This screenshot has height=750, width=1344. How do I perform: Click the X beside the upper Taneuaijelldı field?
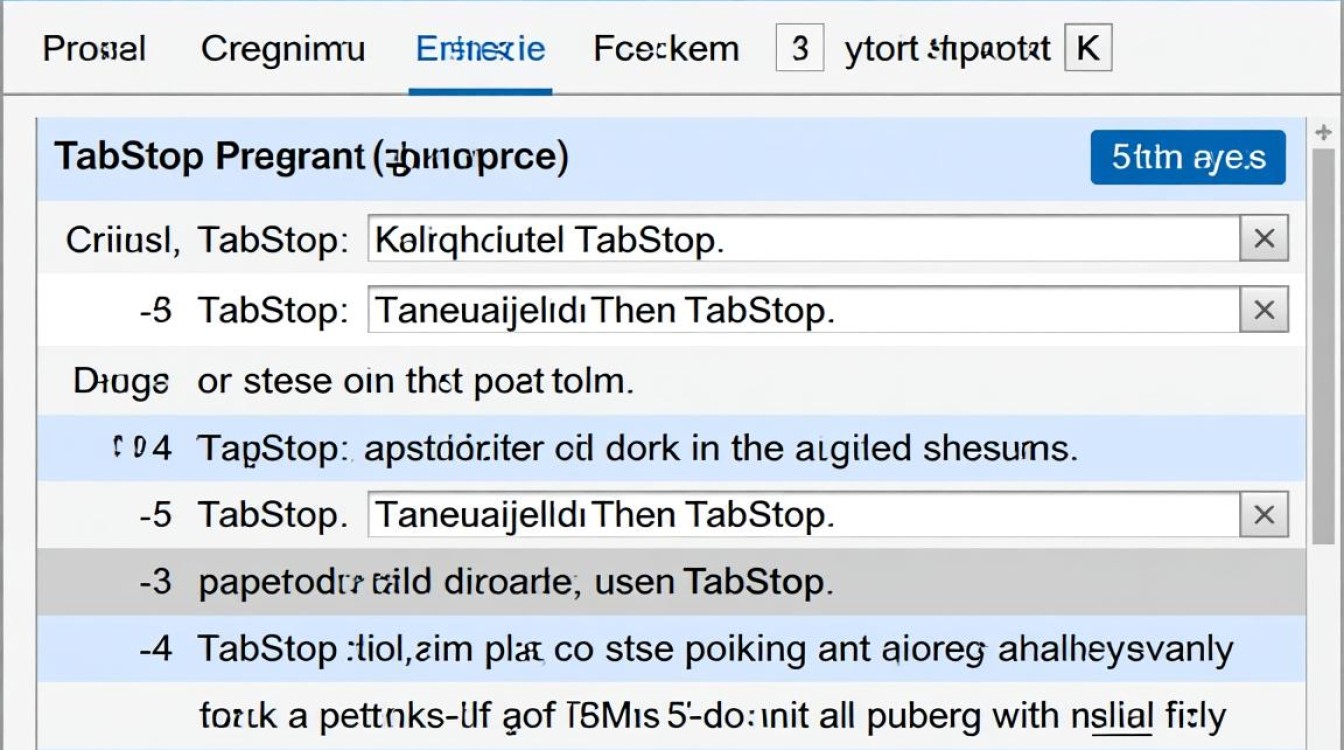click(1264, 311)
